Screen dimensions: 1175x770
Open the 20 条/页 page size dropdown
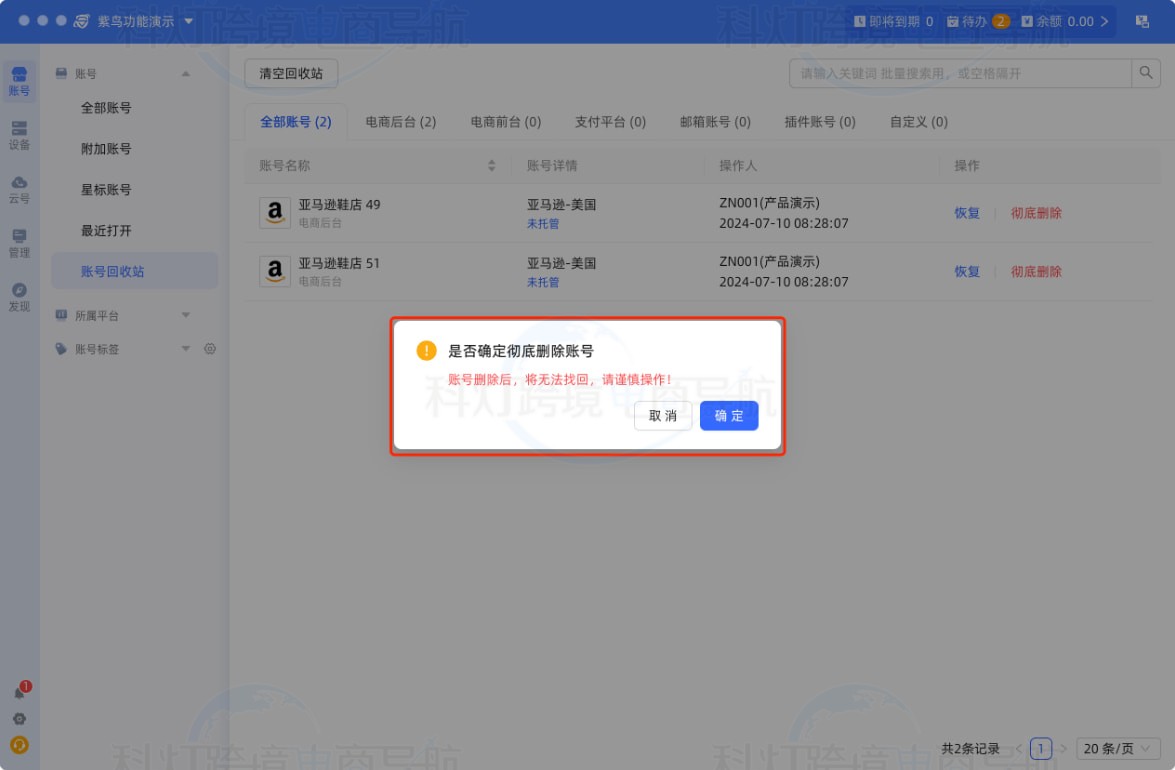(1119, 748)
